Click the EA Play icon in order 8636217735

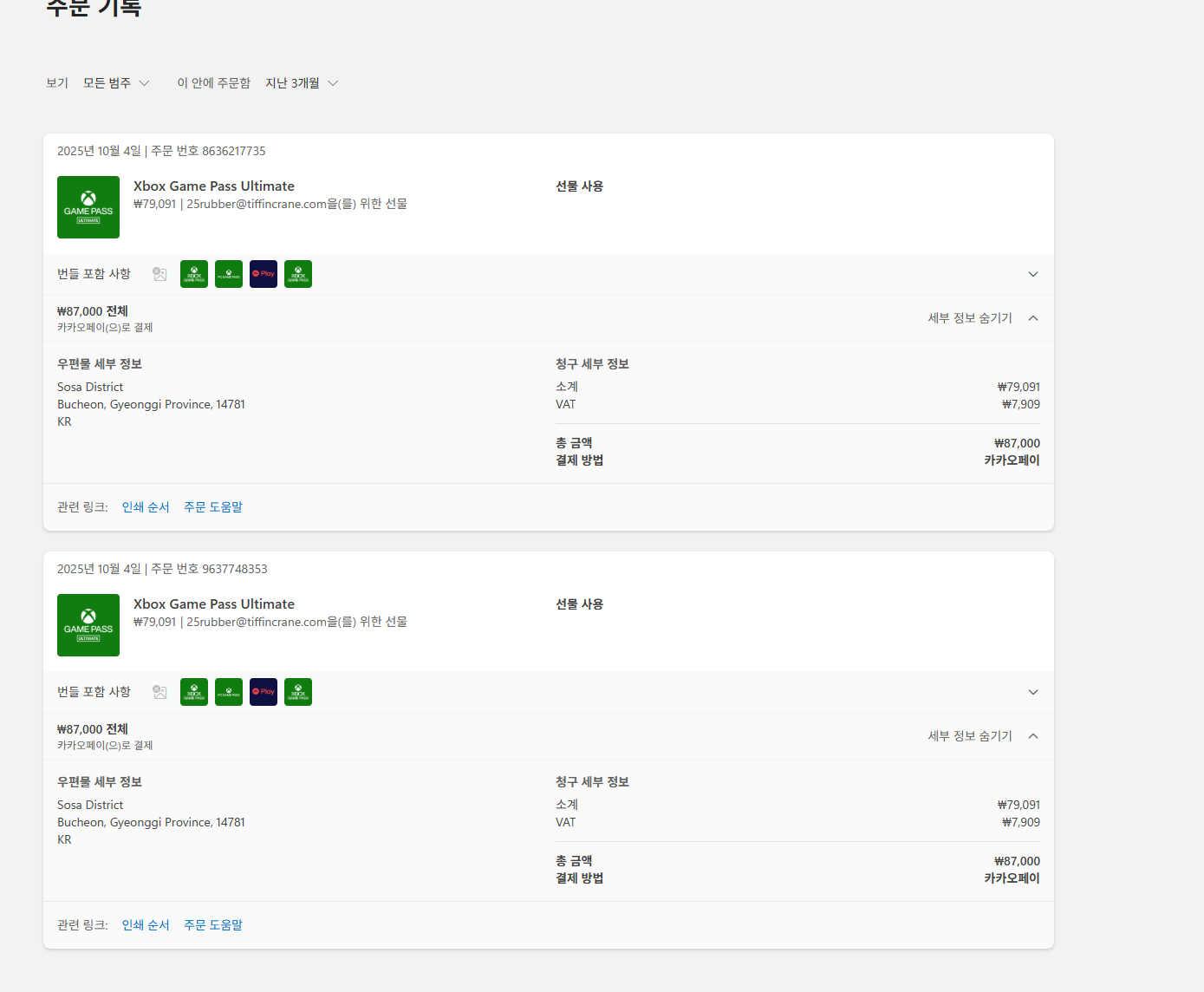264,274
